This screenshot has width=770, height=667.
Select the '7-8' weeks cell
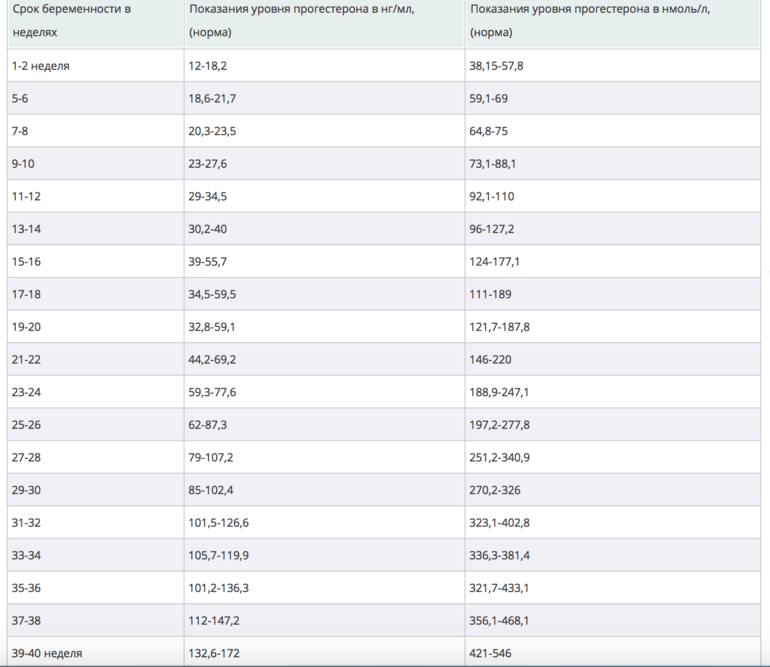coord(22,131)
